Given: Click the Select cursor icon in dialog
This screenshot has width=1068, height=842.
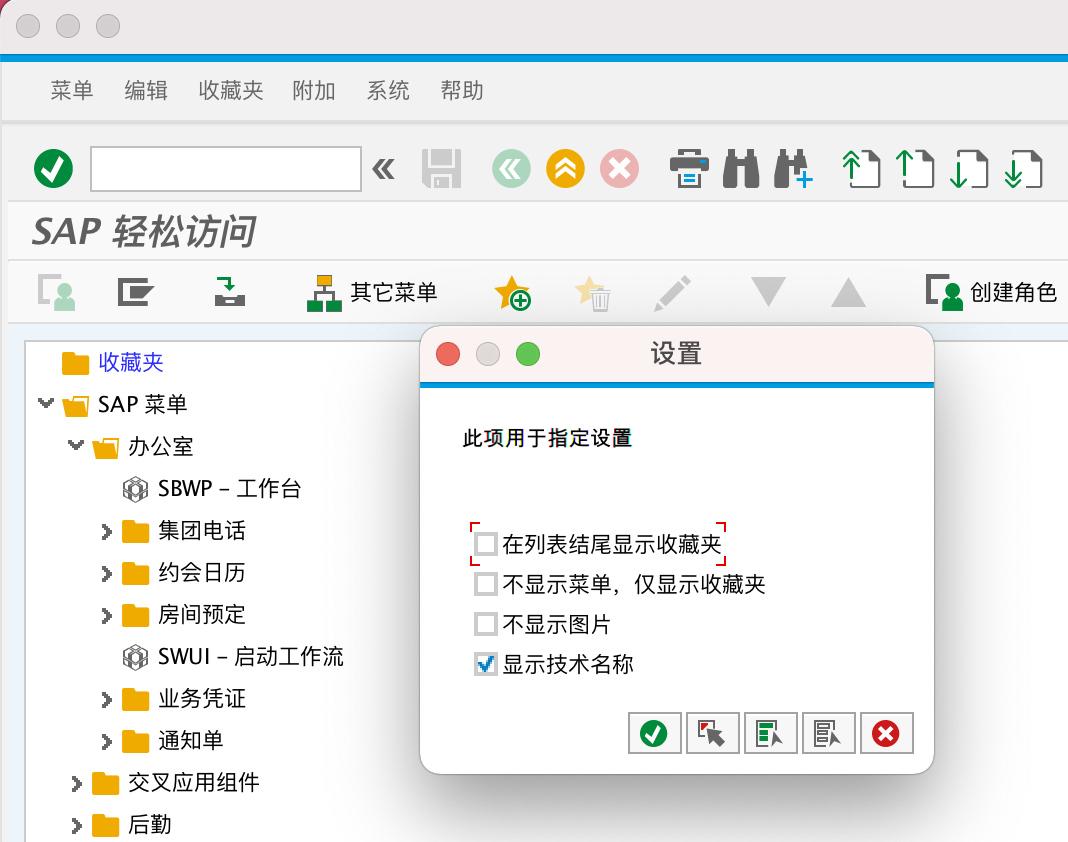Looking at the screenshot, I should (x=712, y=734).
